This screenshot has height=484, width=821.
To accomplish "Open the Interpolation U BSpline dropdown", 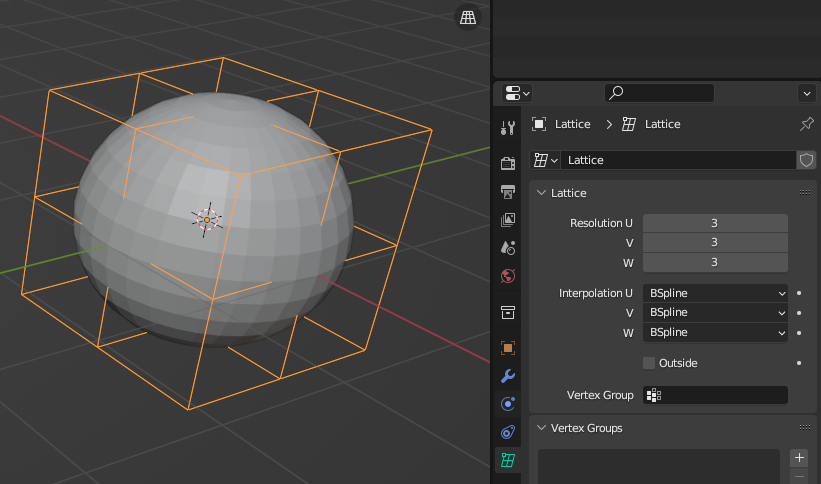I will point(715,293).
